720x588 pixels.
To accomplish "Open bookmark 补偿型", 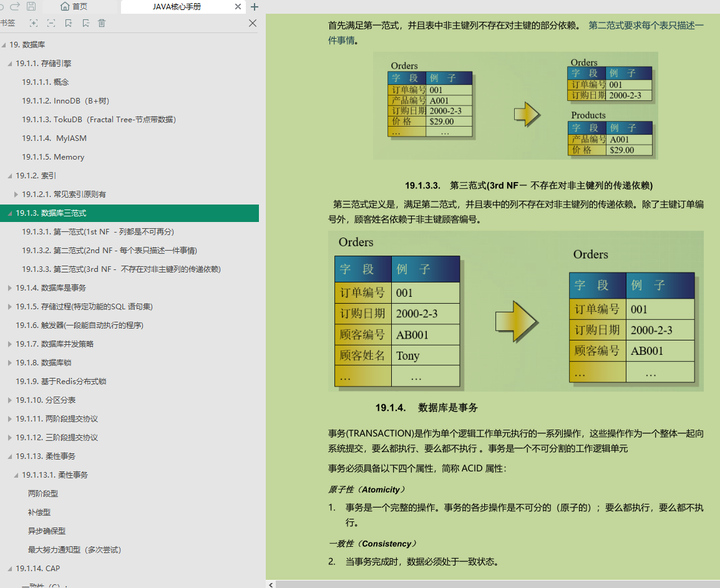I will coord(39,513).
